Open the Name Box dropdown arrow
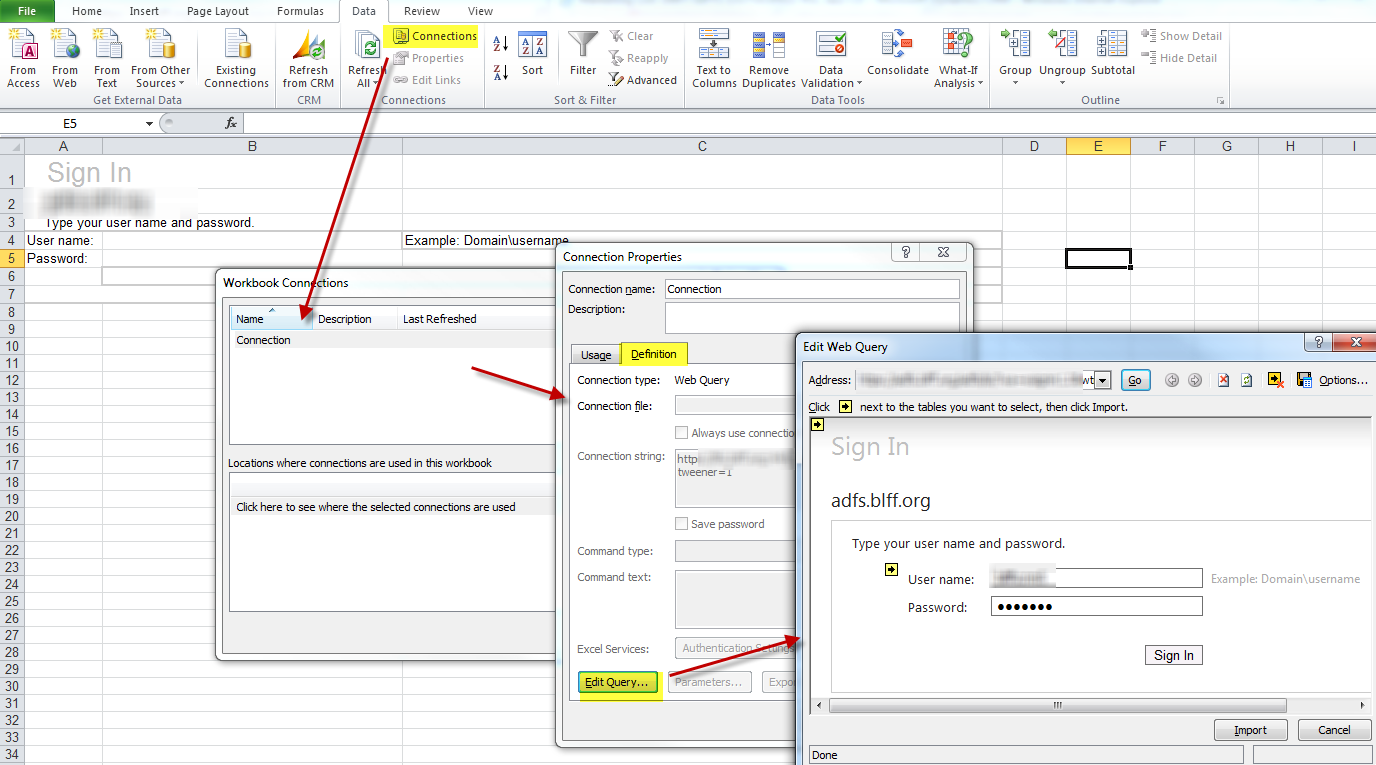The height and width of the screenshot is (765, 1376). coord(149,123)
